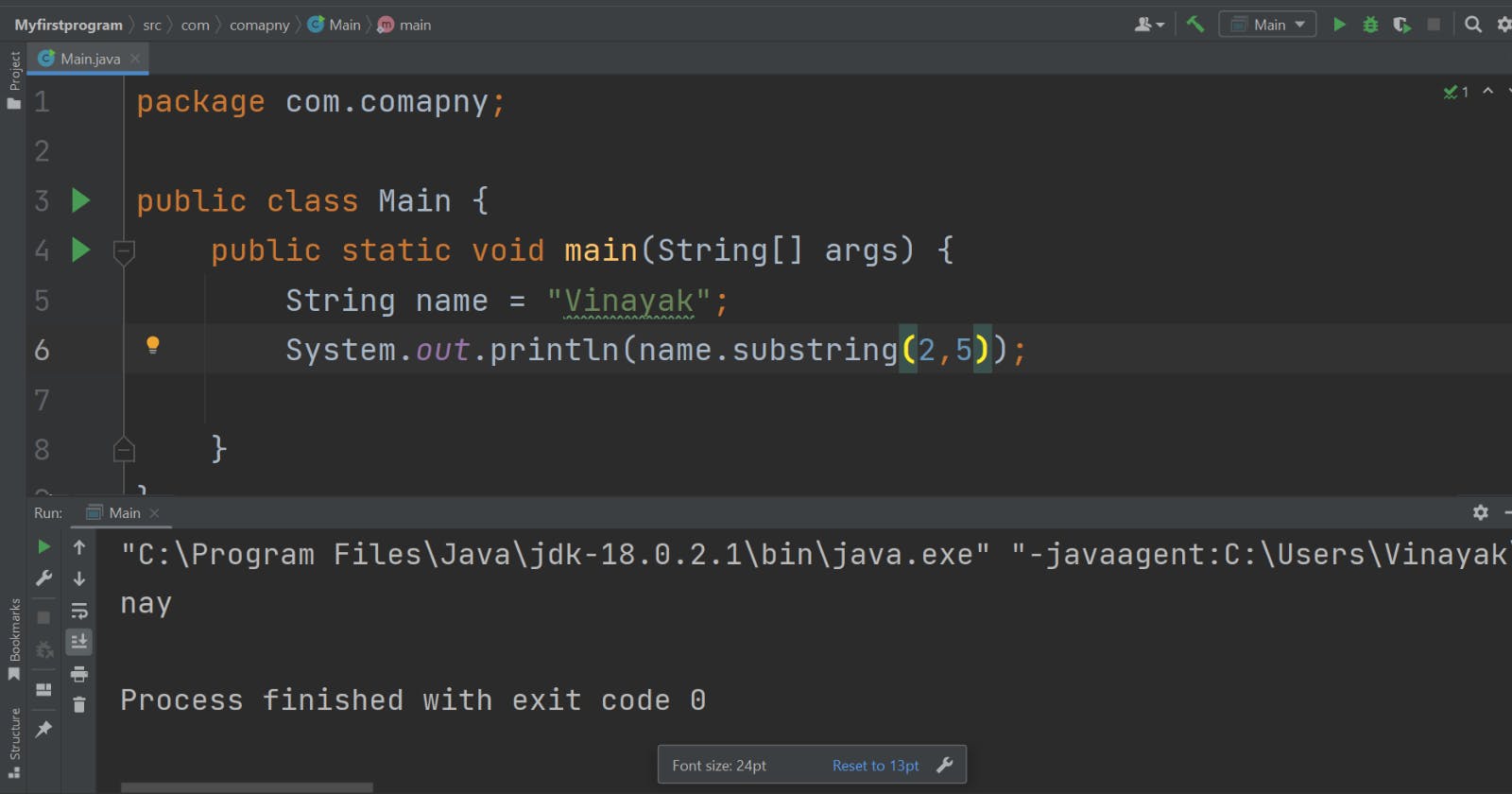This screenshot has height=794, width=1512.
Task: Click println on line 6
Action: click(x=554, y=351)
